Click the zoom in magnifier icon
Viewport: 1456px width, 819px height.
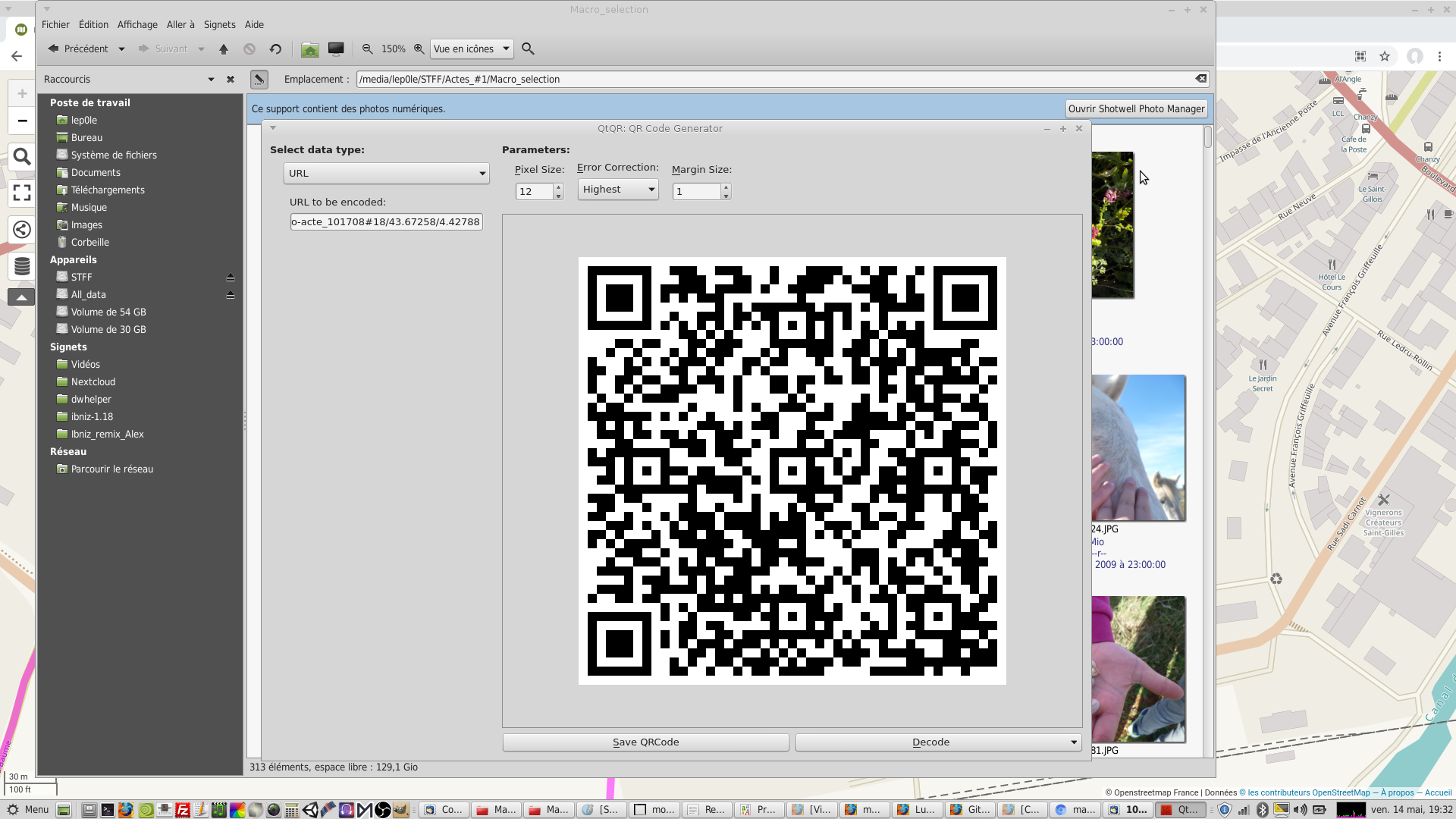pyautogui.click(x=419, y=49)
